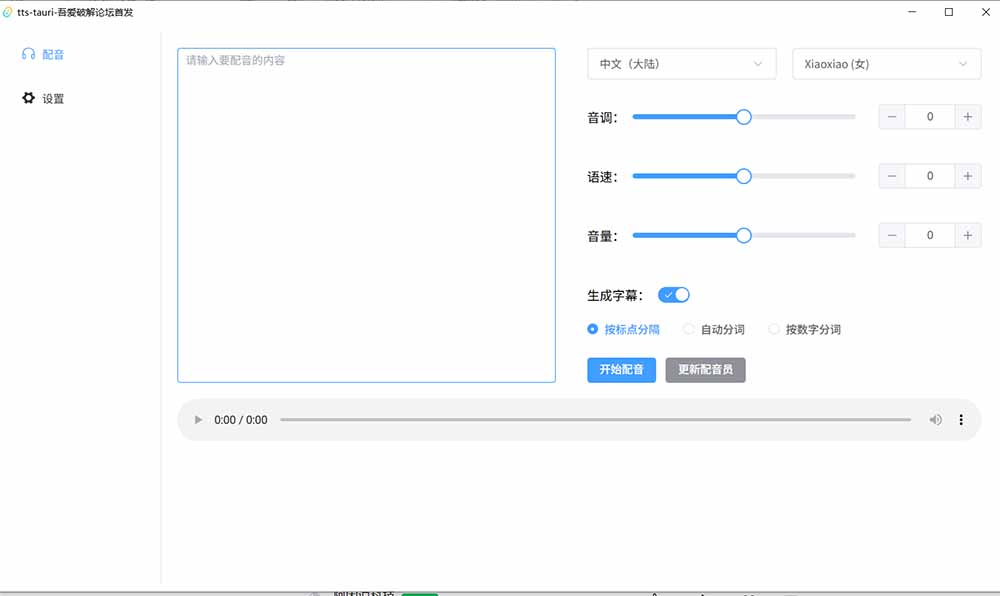Click the 更新配音员 update voices button
This screenshot has width=1000, height=596.
(x=705, y=370)
